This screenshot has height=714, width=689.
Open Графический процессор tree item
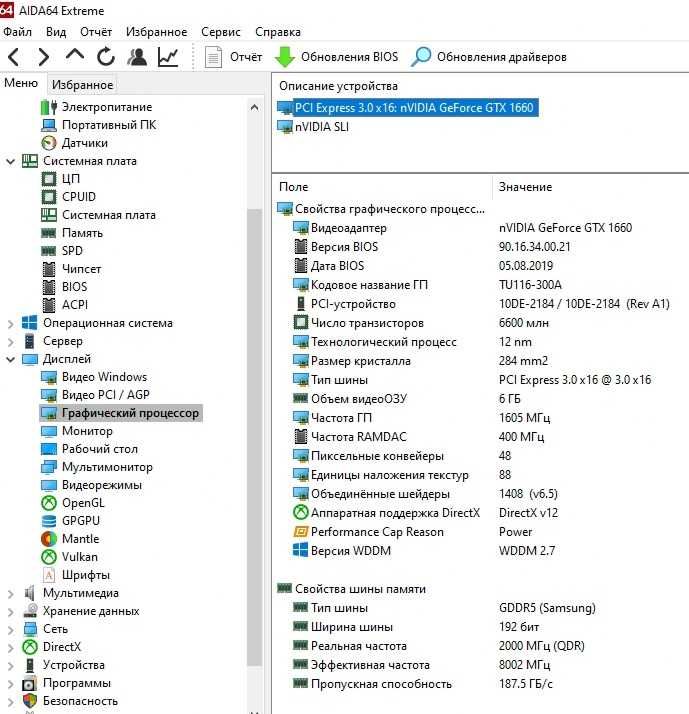(x=121, y=413)
